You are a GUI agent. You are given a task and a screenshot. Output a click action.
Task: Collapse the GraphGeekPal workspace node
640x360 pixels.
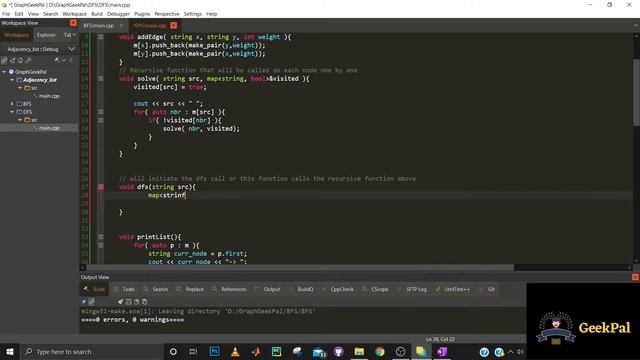pyautogui.click(x=4, y=72)
